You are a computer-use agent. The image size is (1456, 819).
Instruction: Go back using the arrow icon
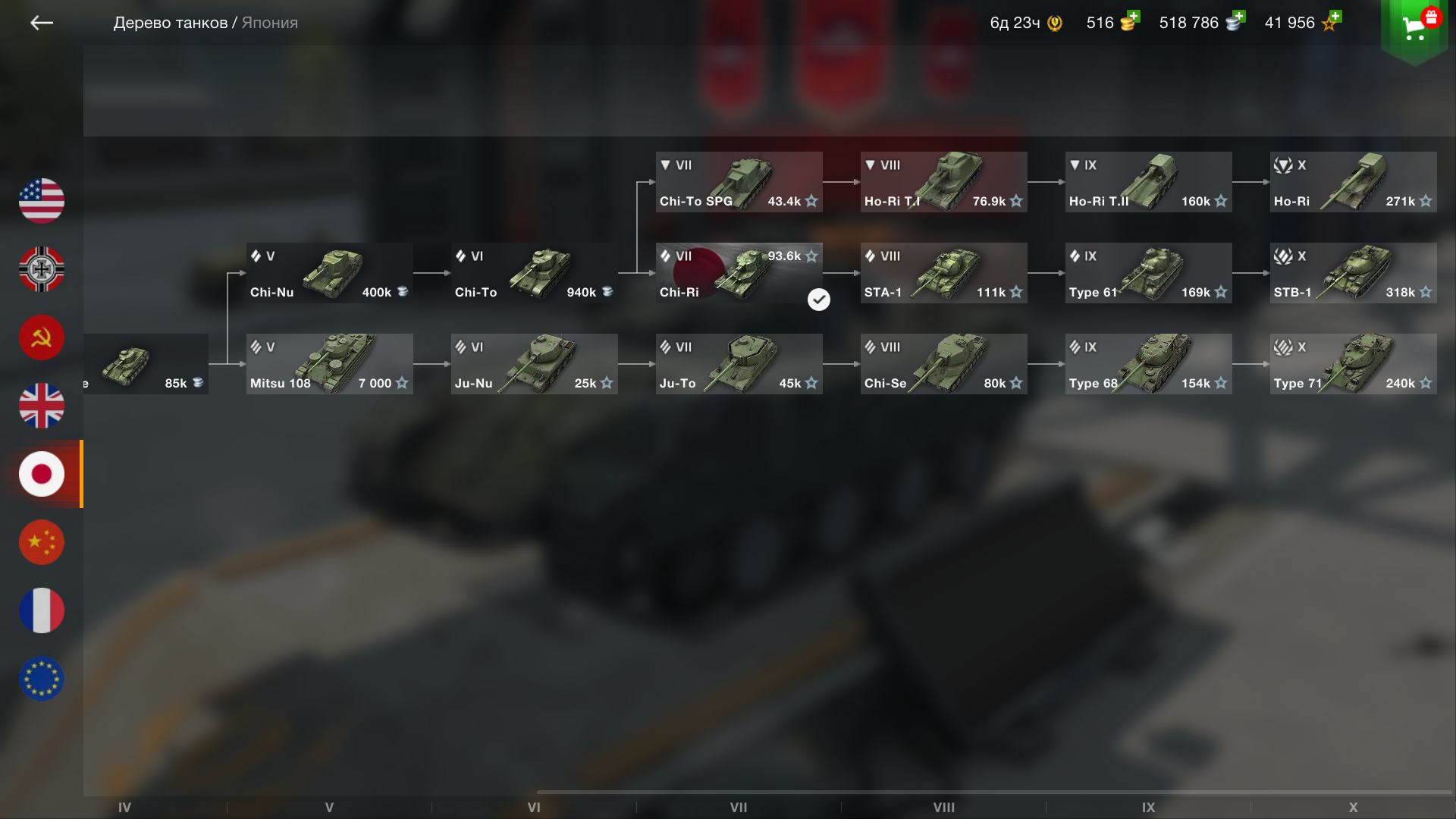tap(42, 23)
